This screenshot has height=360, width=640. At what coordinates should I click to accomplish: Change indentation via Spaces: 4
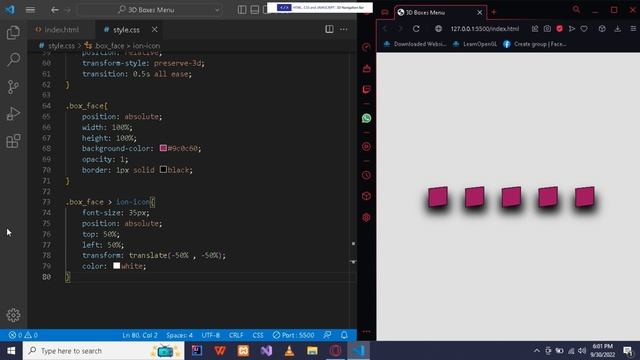pos(179,335)
